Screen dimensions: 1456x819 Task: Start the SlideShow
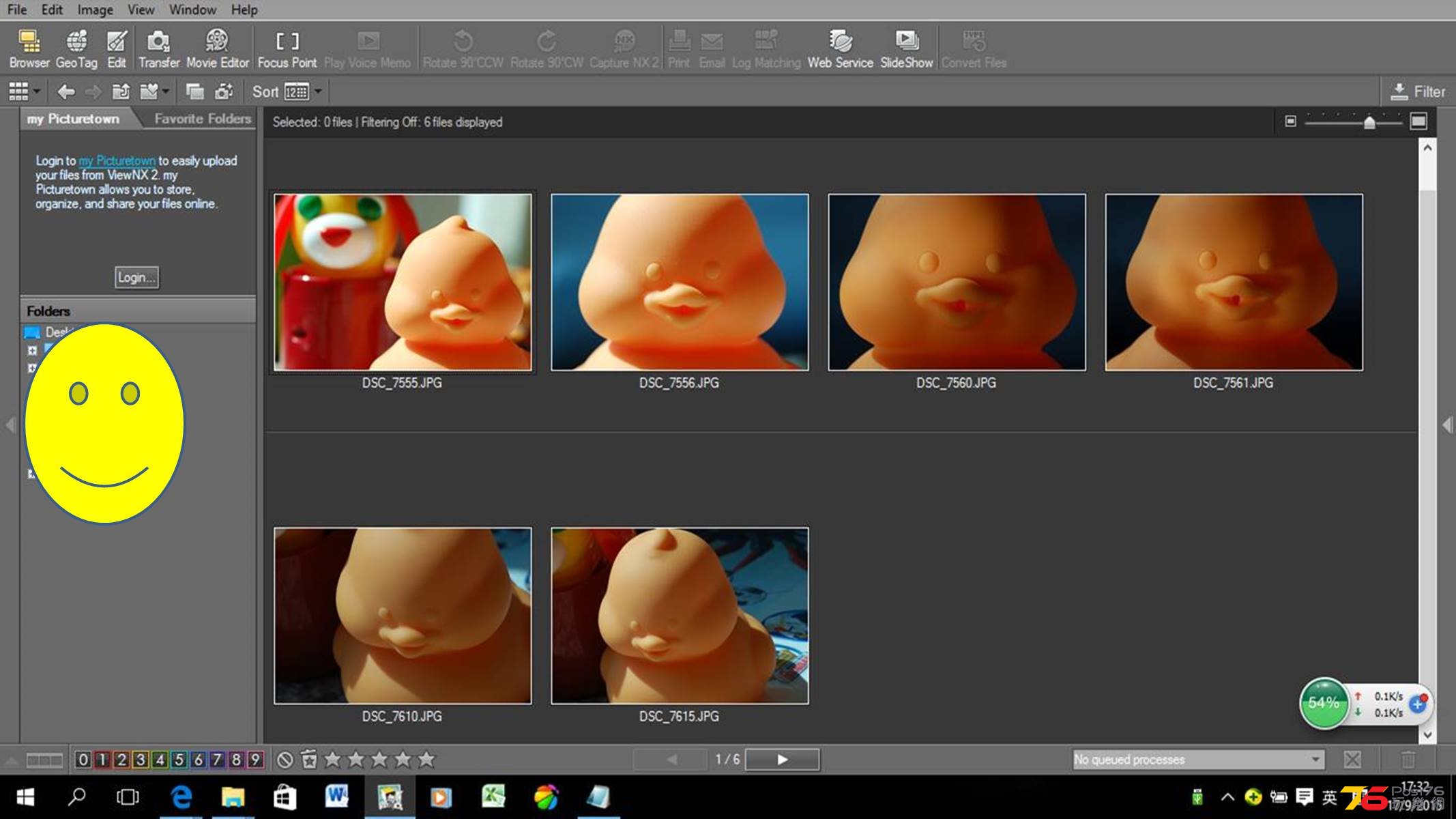pos(906,48)
